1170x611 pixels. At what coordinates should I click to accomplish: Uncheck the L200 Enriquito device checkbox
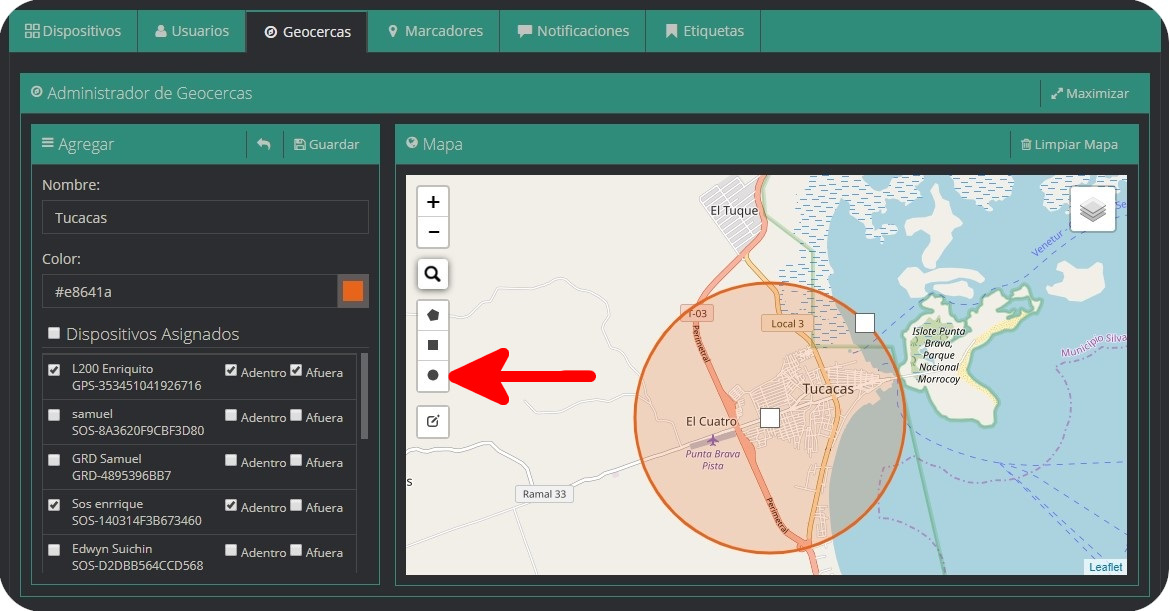(x=54, y=370)
